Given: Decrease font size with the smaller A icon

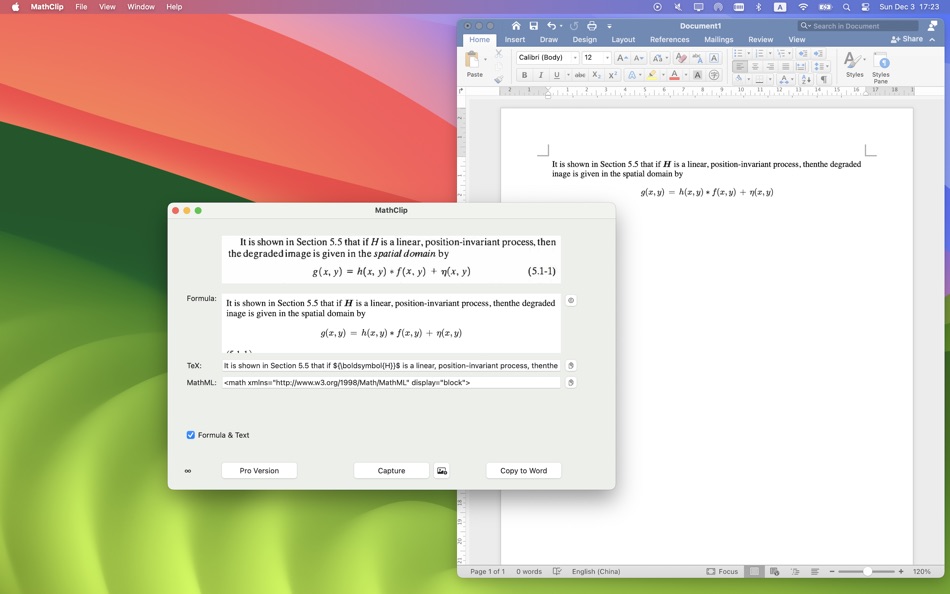Looking at the screenshot, I should 639,58.
